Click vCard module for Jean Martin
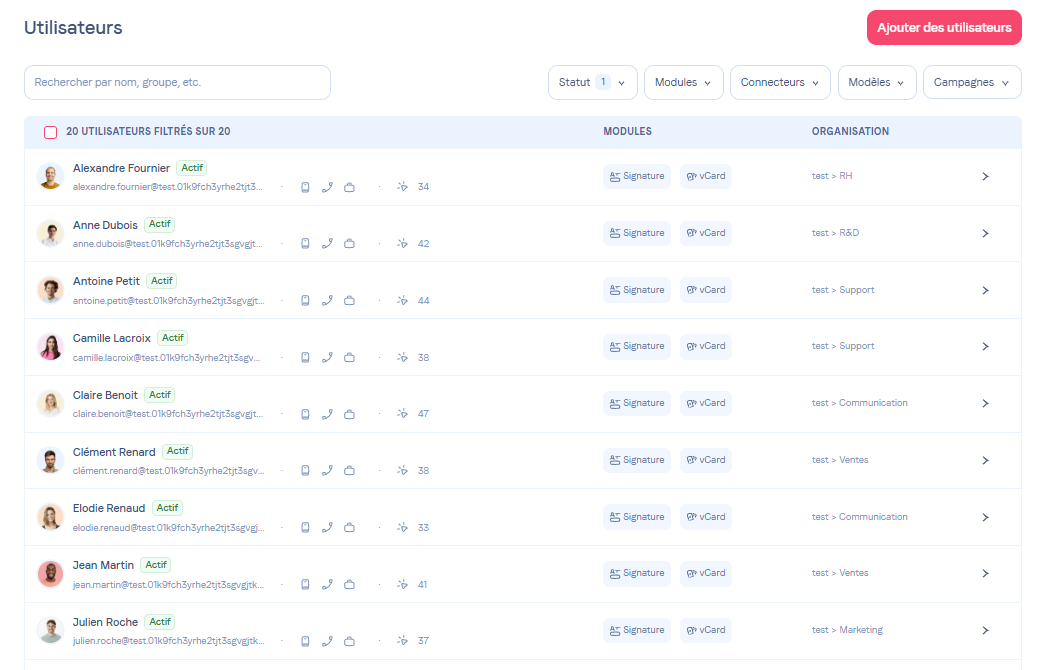The height and width of the screenshot is (670, 1063). pos(706,574)
